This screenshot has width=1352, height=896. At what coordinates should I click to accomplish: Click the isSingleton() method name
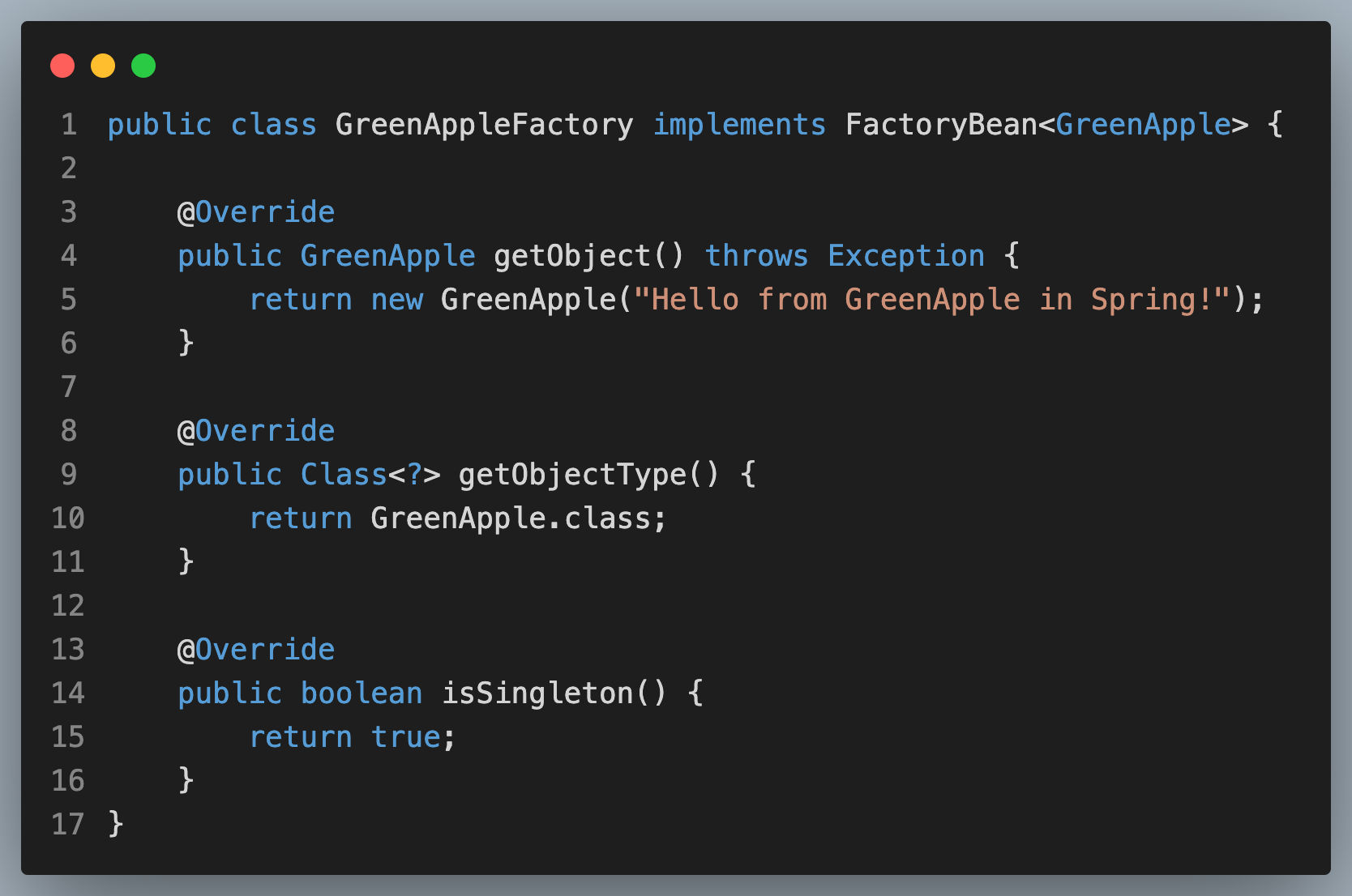coord(554,693)
